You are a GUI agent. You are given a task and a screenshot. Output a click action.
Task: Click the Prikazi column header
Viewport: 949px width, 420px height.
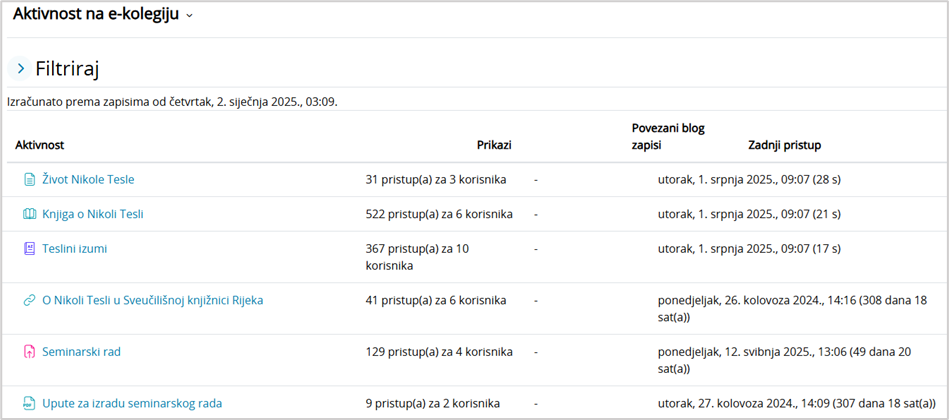coord(494,145)
